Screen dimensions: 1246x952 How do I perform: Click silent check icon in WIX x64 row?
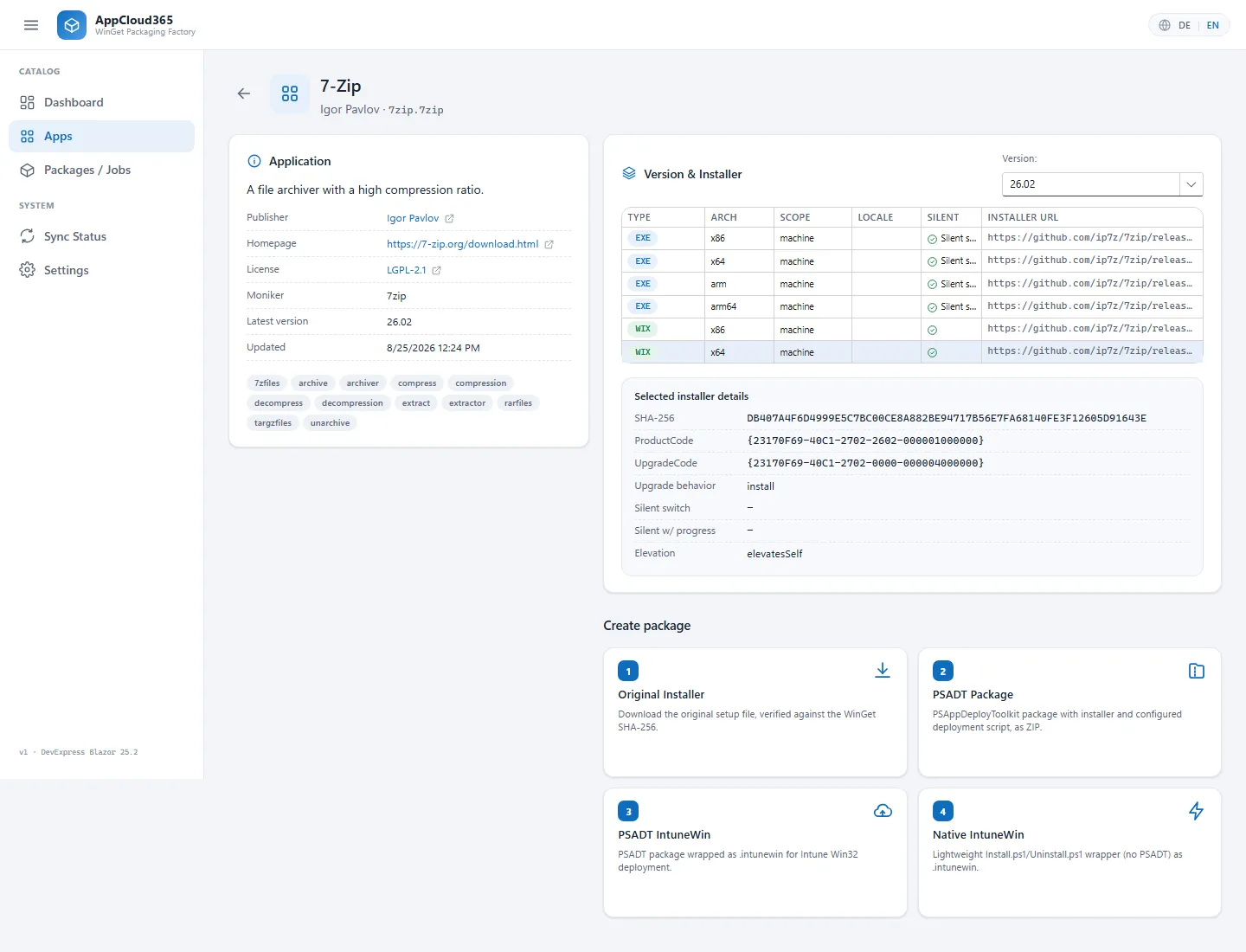(932, 352)
